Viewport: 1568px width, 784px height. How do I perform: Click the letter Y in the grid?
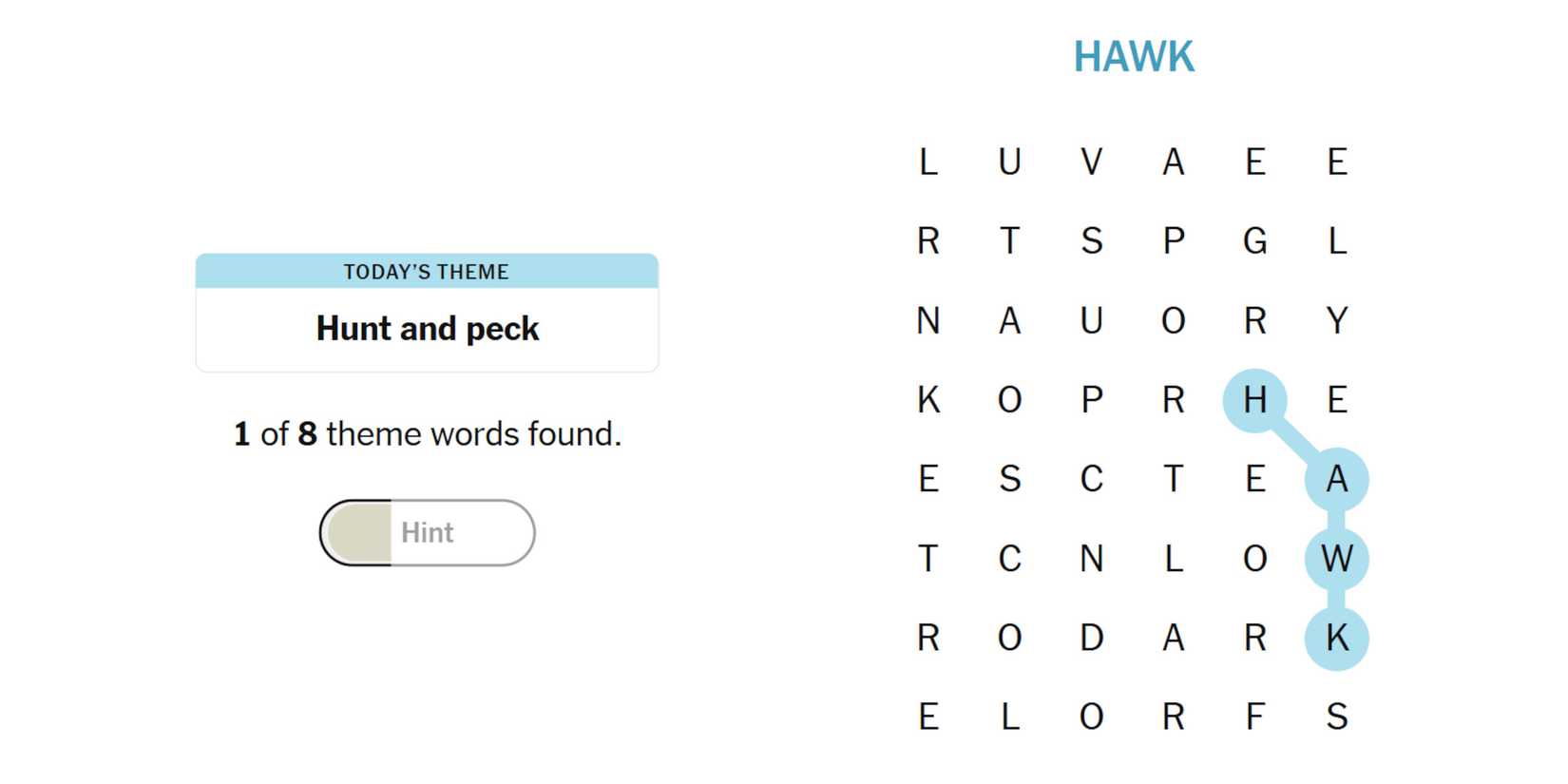1336,320
